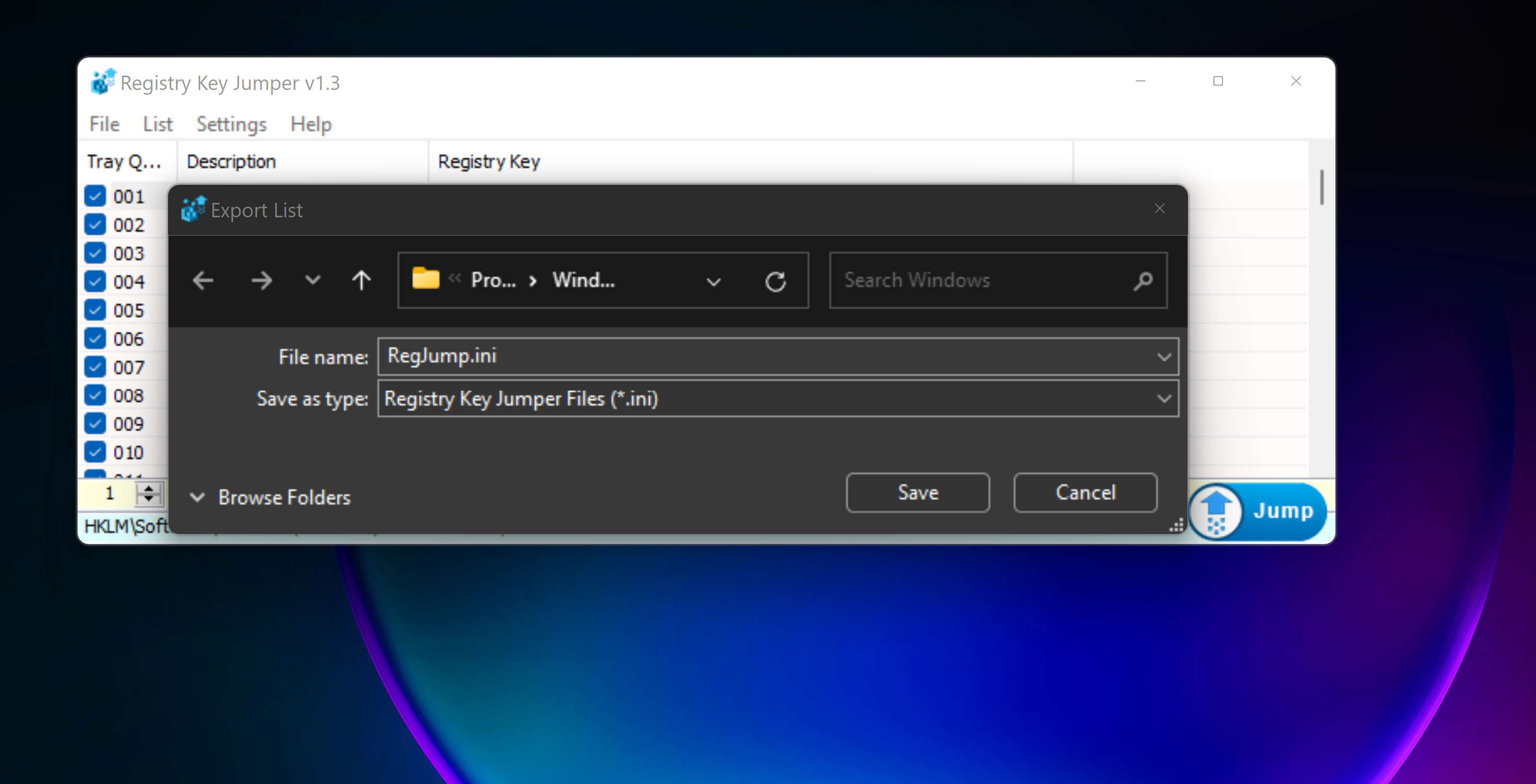Uncheck the 001 entry checkbox

(95, 196)
